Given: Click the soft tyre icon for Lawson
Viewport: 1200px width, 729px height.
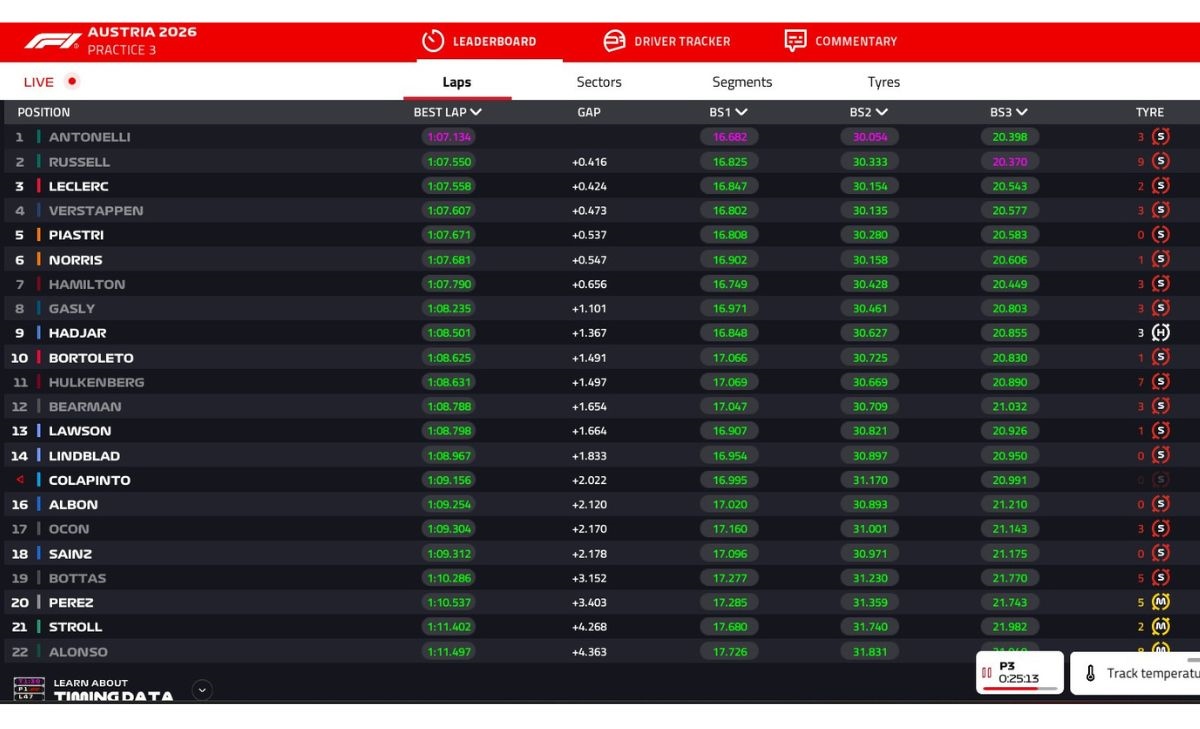Looking at the screenshot, I should [1160, 431].
